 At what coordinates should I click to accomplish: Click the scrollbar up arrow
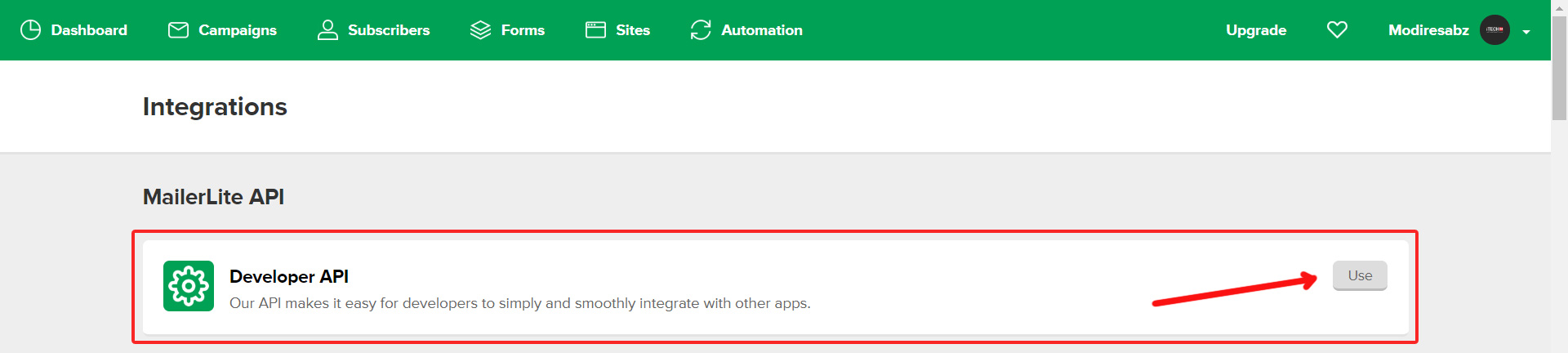pyautogui.click(x=1559, y=7)
